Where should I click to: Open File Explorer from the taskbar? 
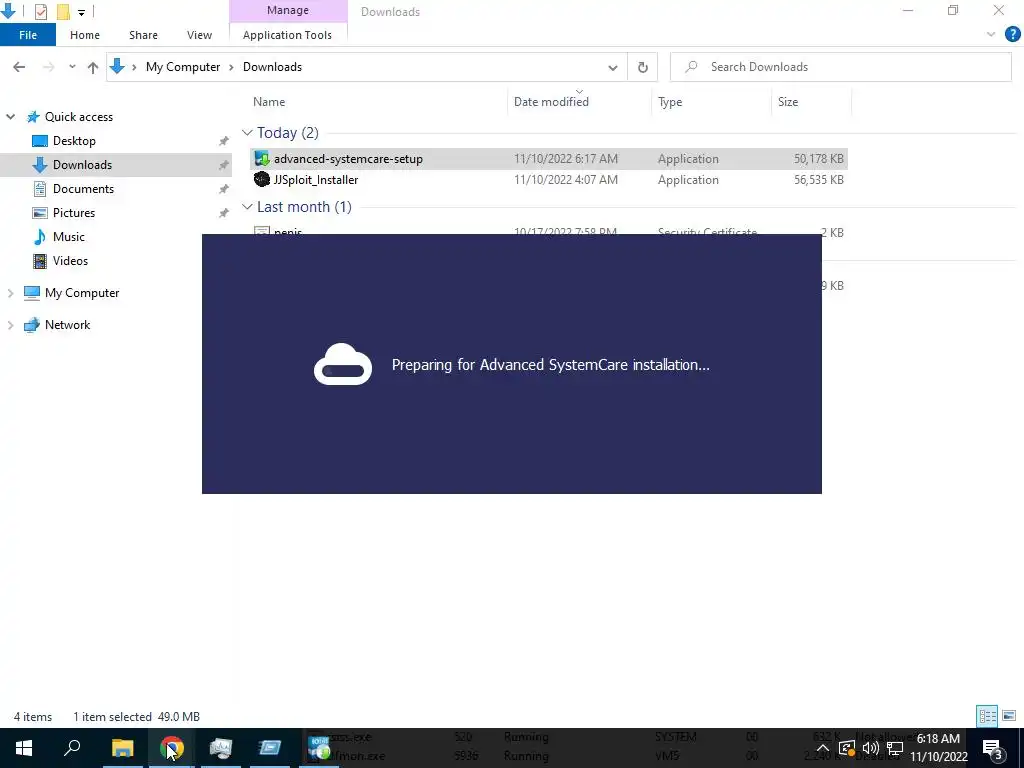(122, 748)
